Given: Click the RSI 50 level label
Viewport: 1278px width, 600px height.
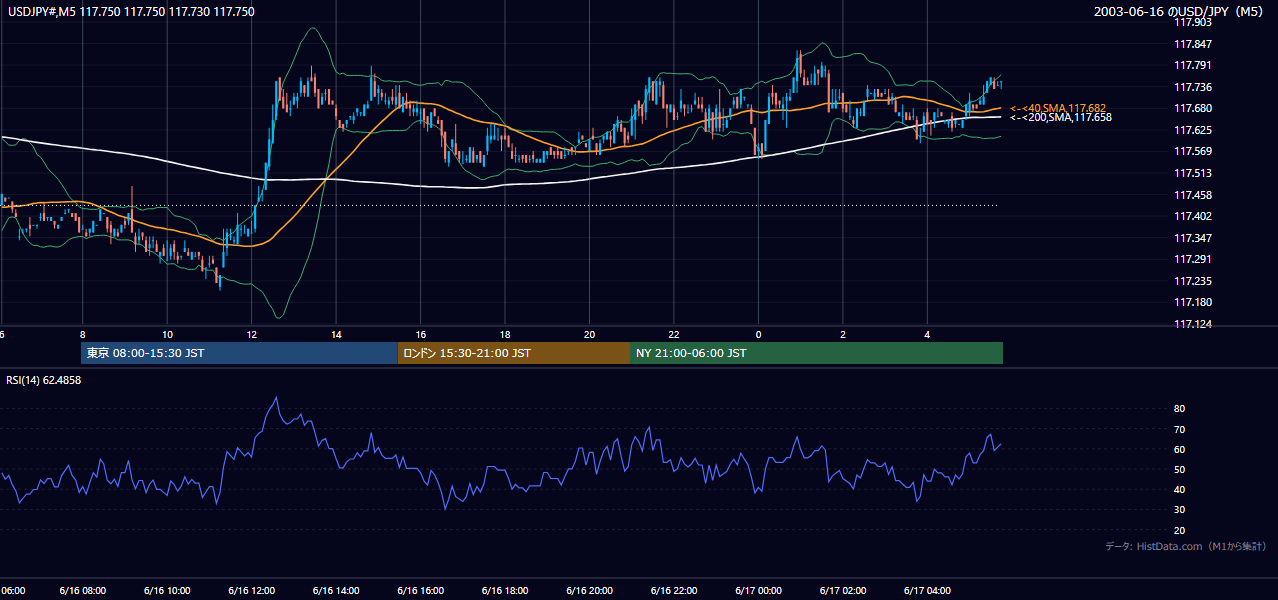Looking at the screenshot, I should [1179, 469].
